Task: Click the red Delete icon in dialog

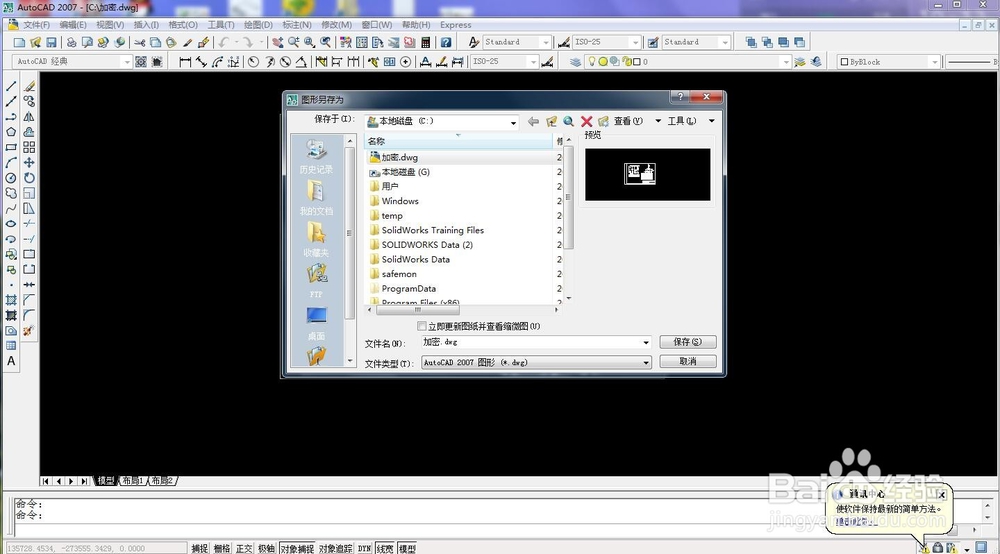Action: (587, 121)
